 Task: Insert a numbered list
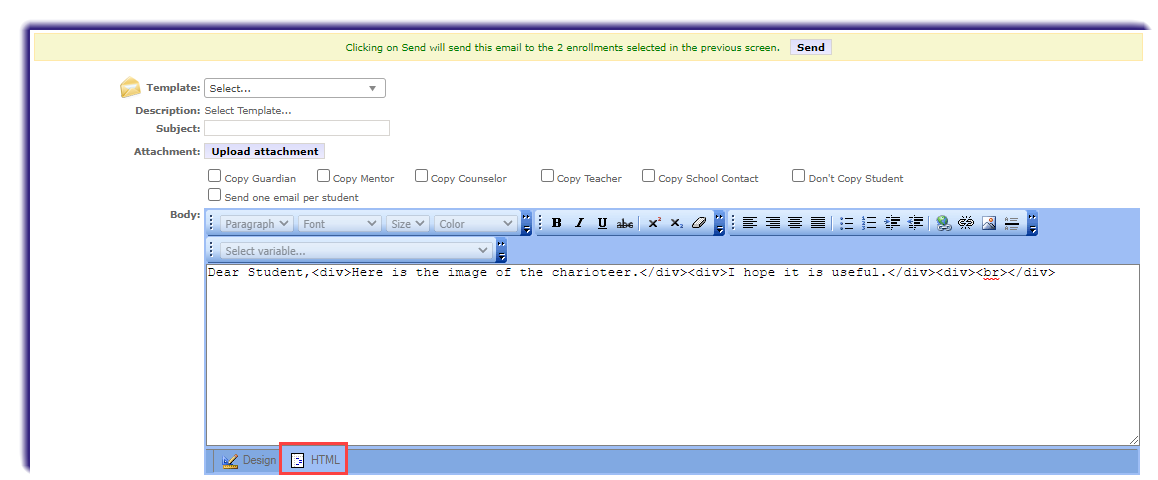(x=869, y=223)
